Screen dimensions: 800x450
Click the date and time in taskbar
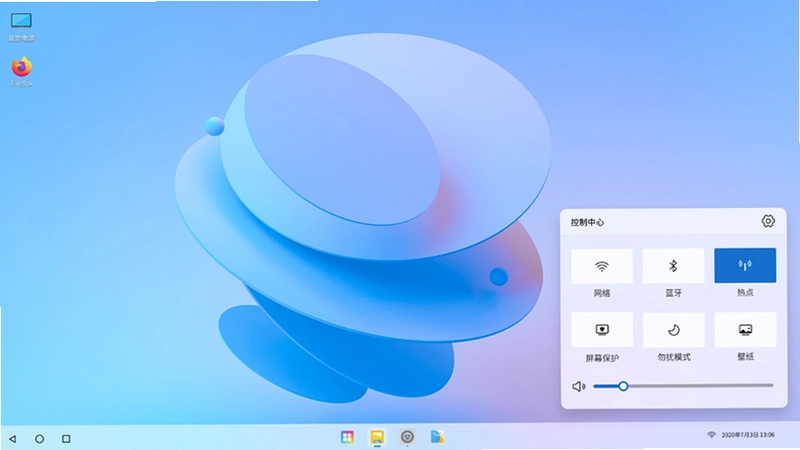[x=748, y=435]
